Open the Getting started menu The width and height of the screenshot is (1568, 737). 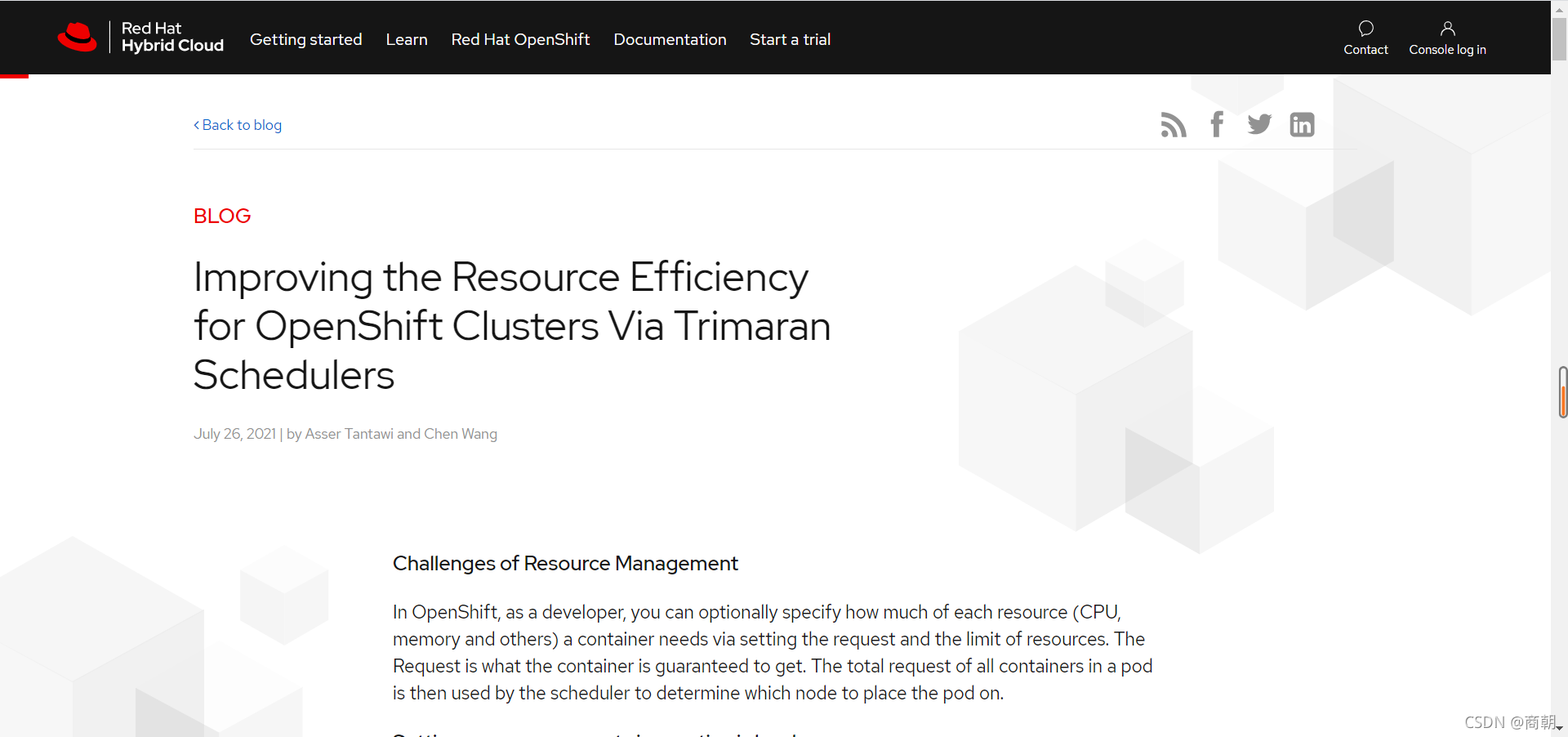(305, 39)
